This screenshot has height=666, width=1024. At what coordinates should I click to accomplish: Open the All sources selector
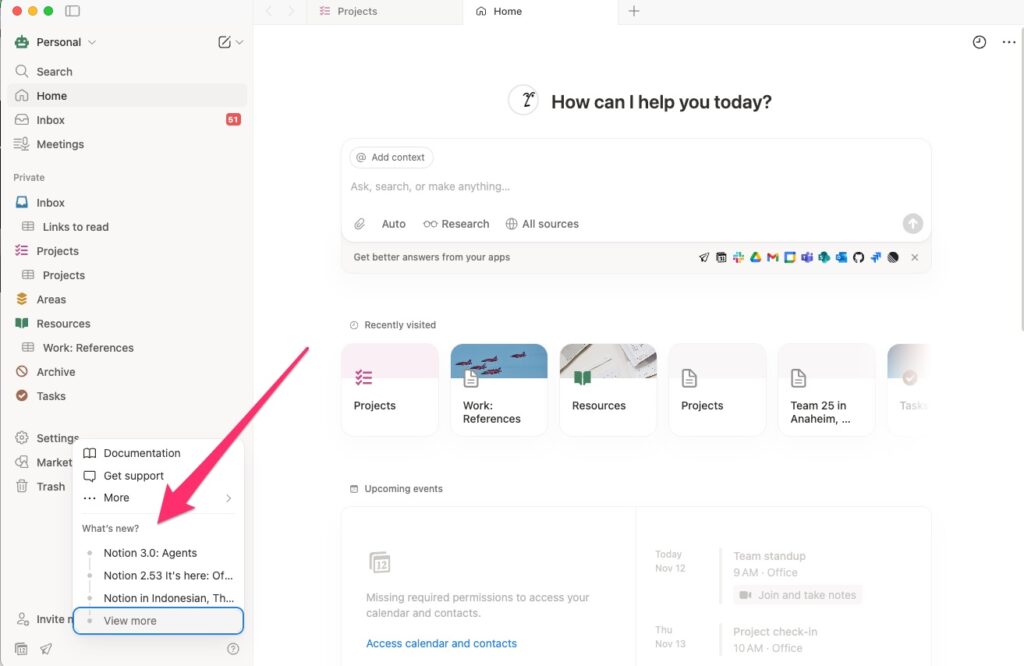coord(542,224)
